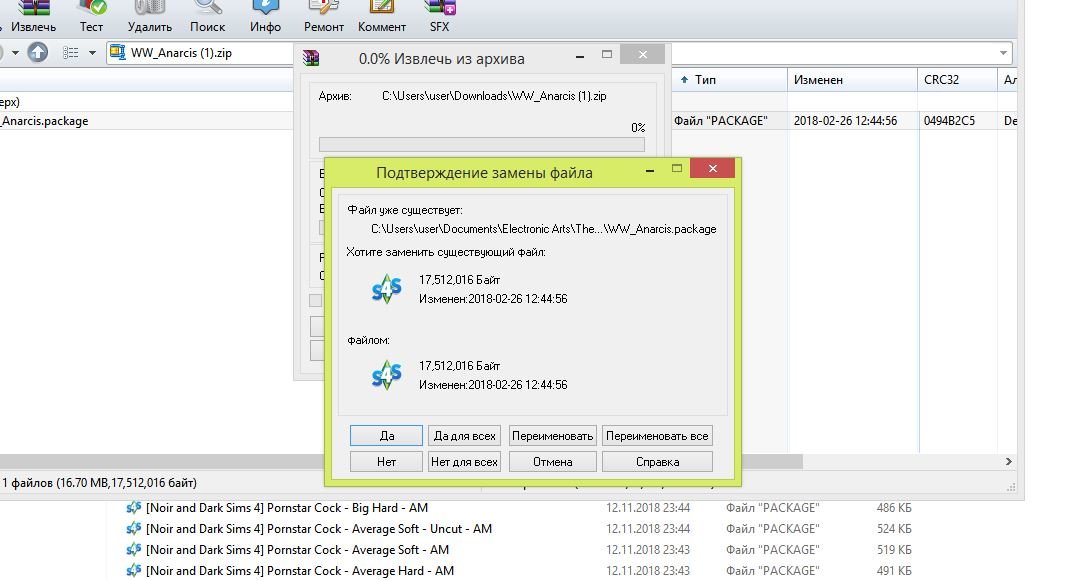Click the existing file path text in dialog
The image size is (1066, 580).
coord(543,229)
